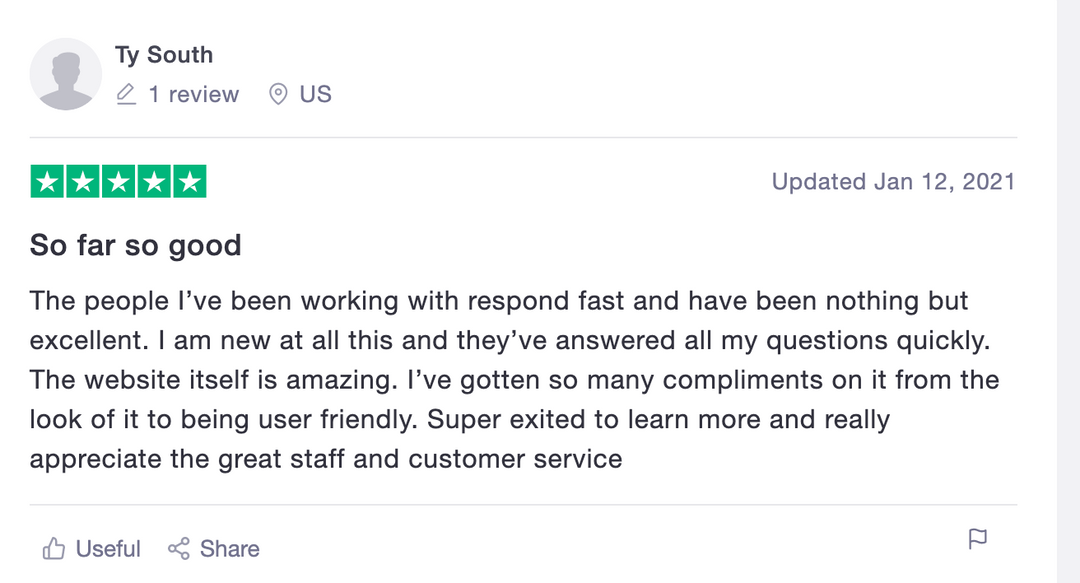Click the fifth green rating star
The width and height of the screenshot is (1080, 583).
click(x=190, y=182)
